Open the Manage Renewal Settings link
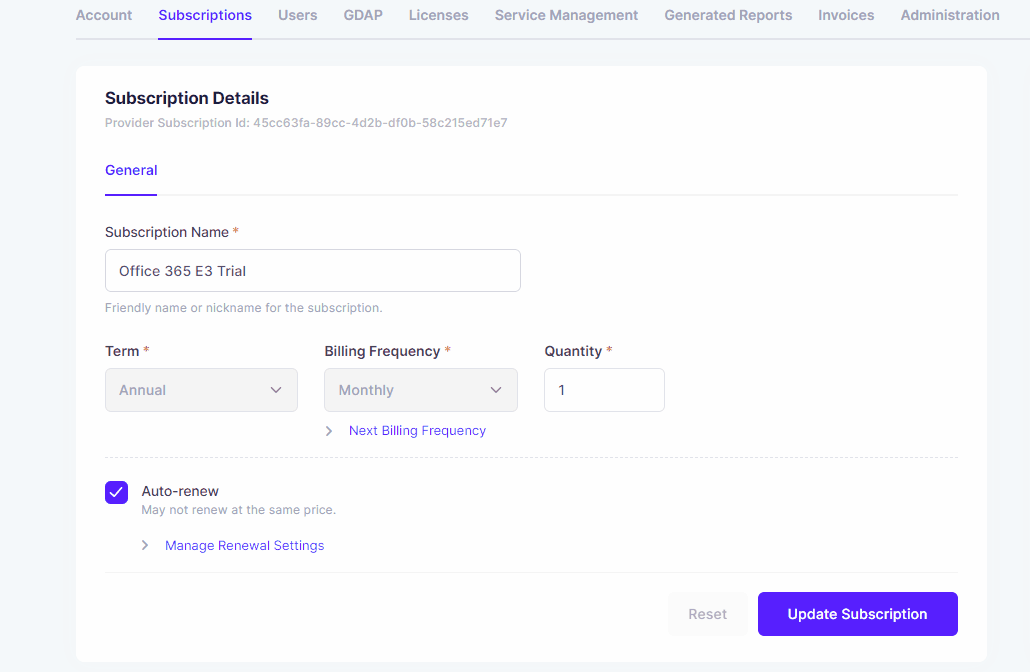Screen dimensions: 1030x672 tap(244, 546)
